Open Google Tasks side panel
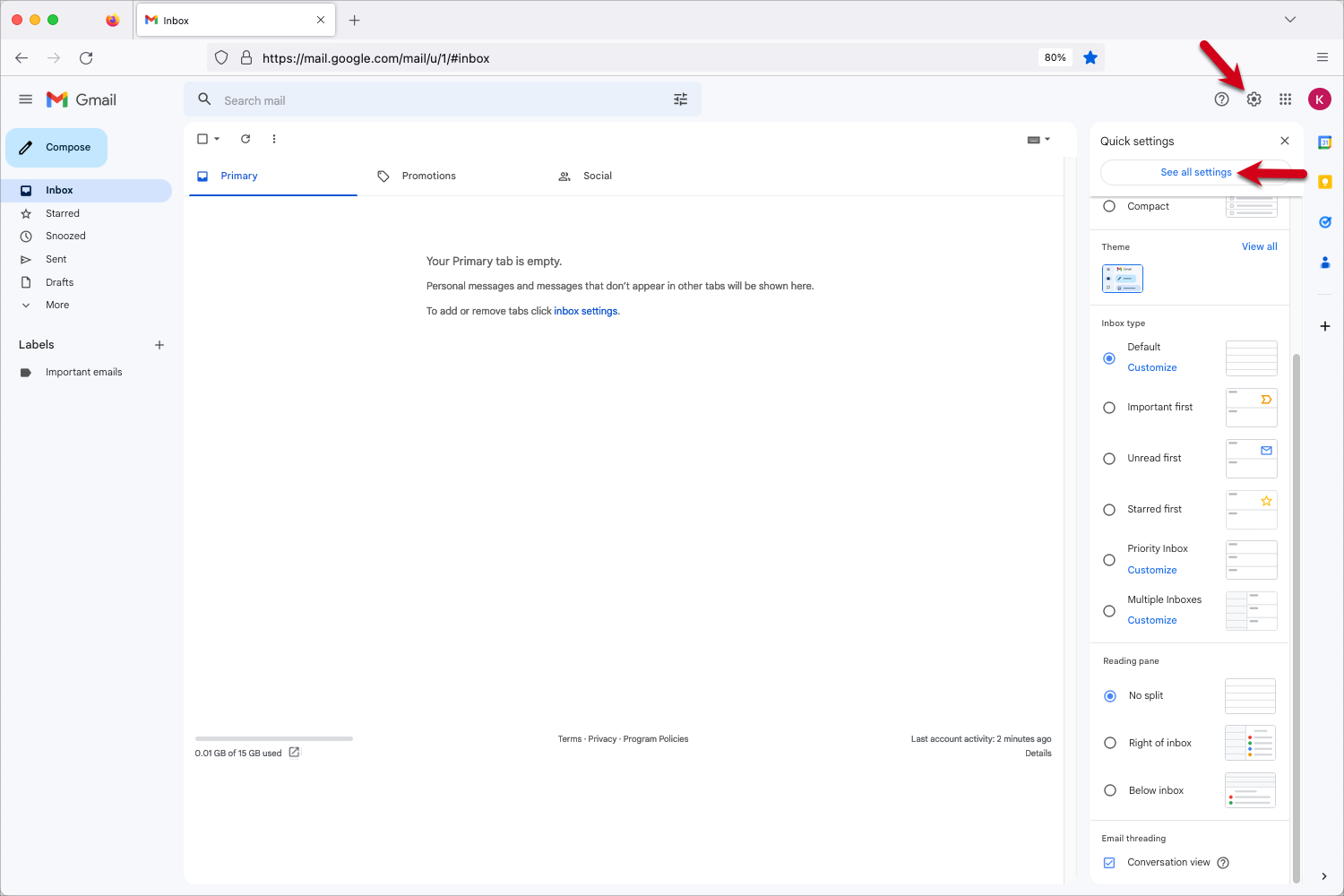Screen dimensions: 1344x896 [1324, 222]
